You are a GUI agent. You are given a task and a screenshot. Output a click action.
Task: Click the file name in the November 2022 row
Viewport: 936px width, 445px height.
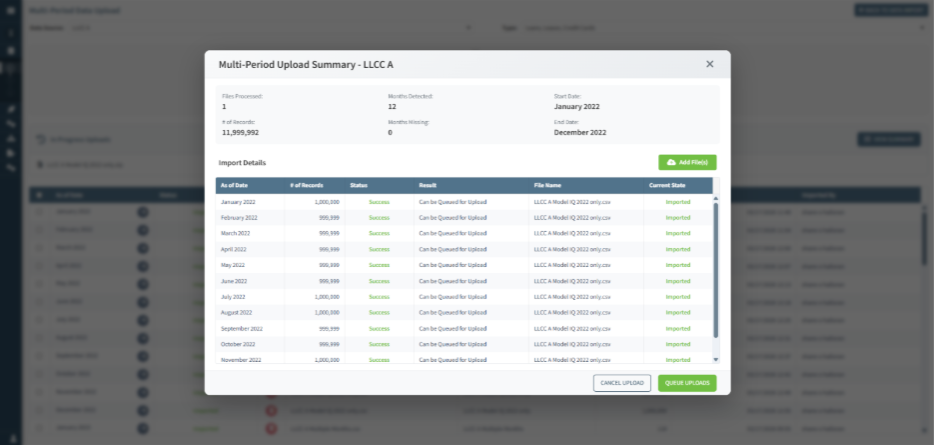point(572,360)
